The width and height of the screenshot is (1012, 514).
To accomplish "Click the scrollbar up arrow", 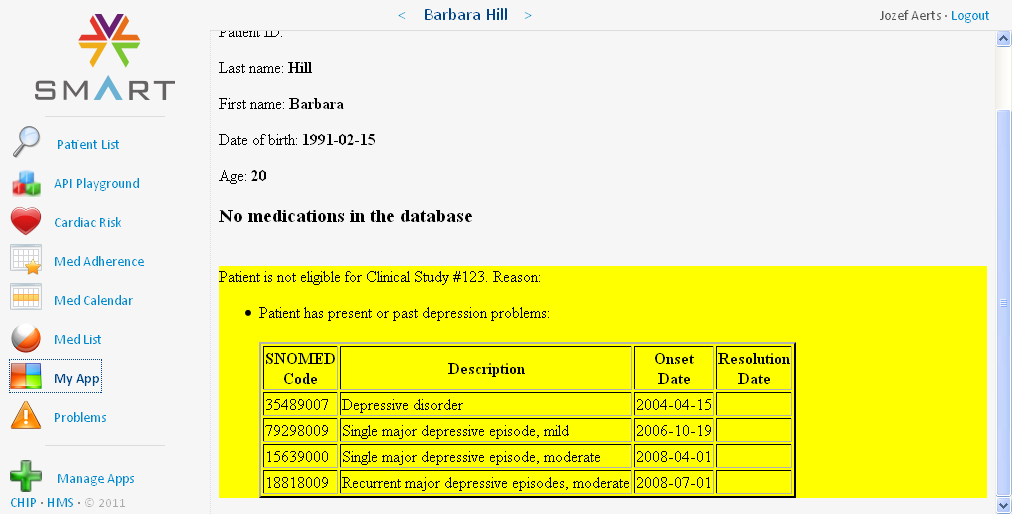I will pos(1003,38).
